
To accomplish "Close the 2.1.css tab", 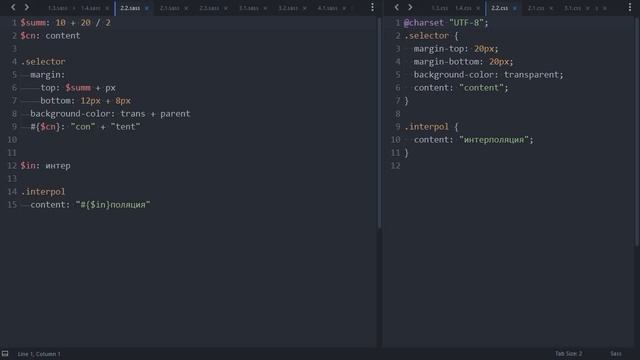I will 551,8.
